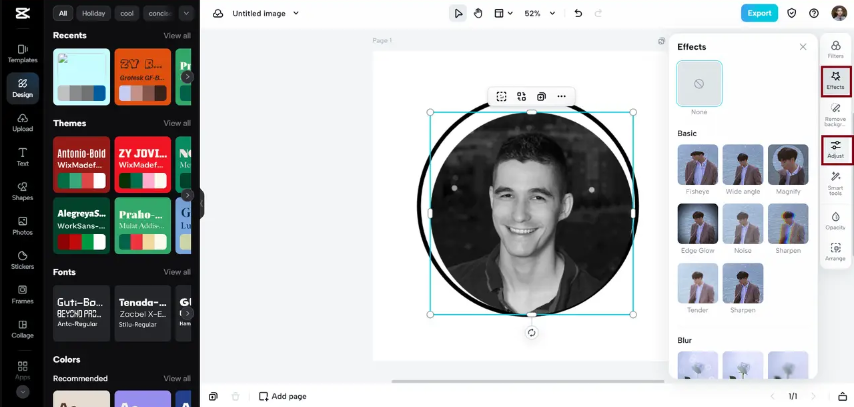Select the cool filter tab
The width and height of the screenshot is (854, 407).
pyautogui.click(x=127, y=14)
